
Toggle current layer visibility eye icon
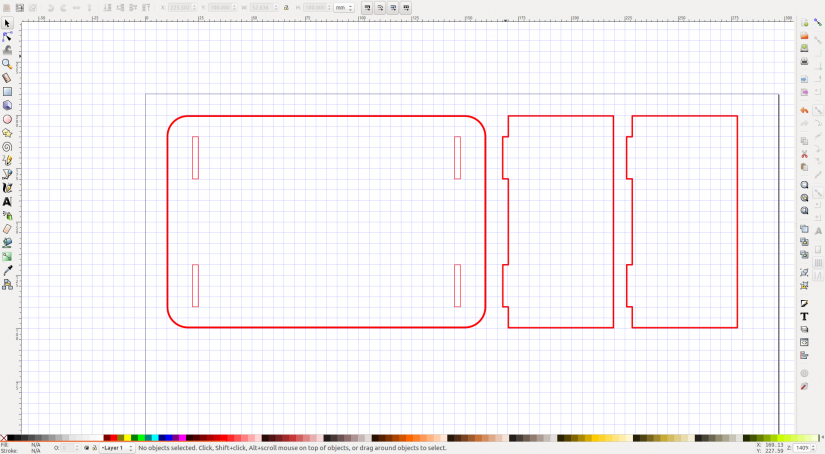pos(86,448)
